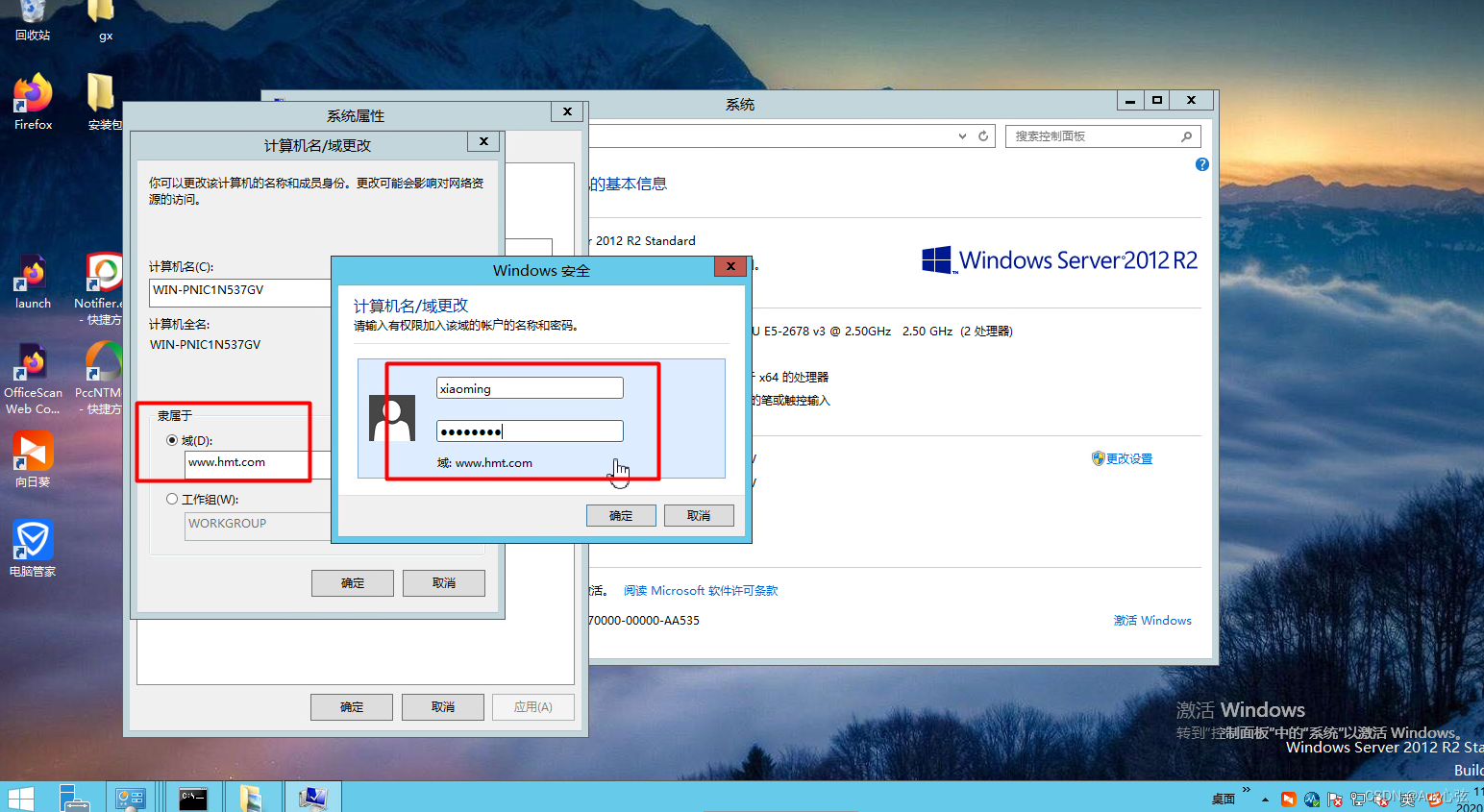Screen dimensions: 1484x812
Task: Click full computer name WIN-PNIC1N537GV text
Action: (206, 344)
